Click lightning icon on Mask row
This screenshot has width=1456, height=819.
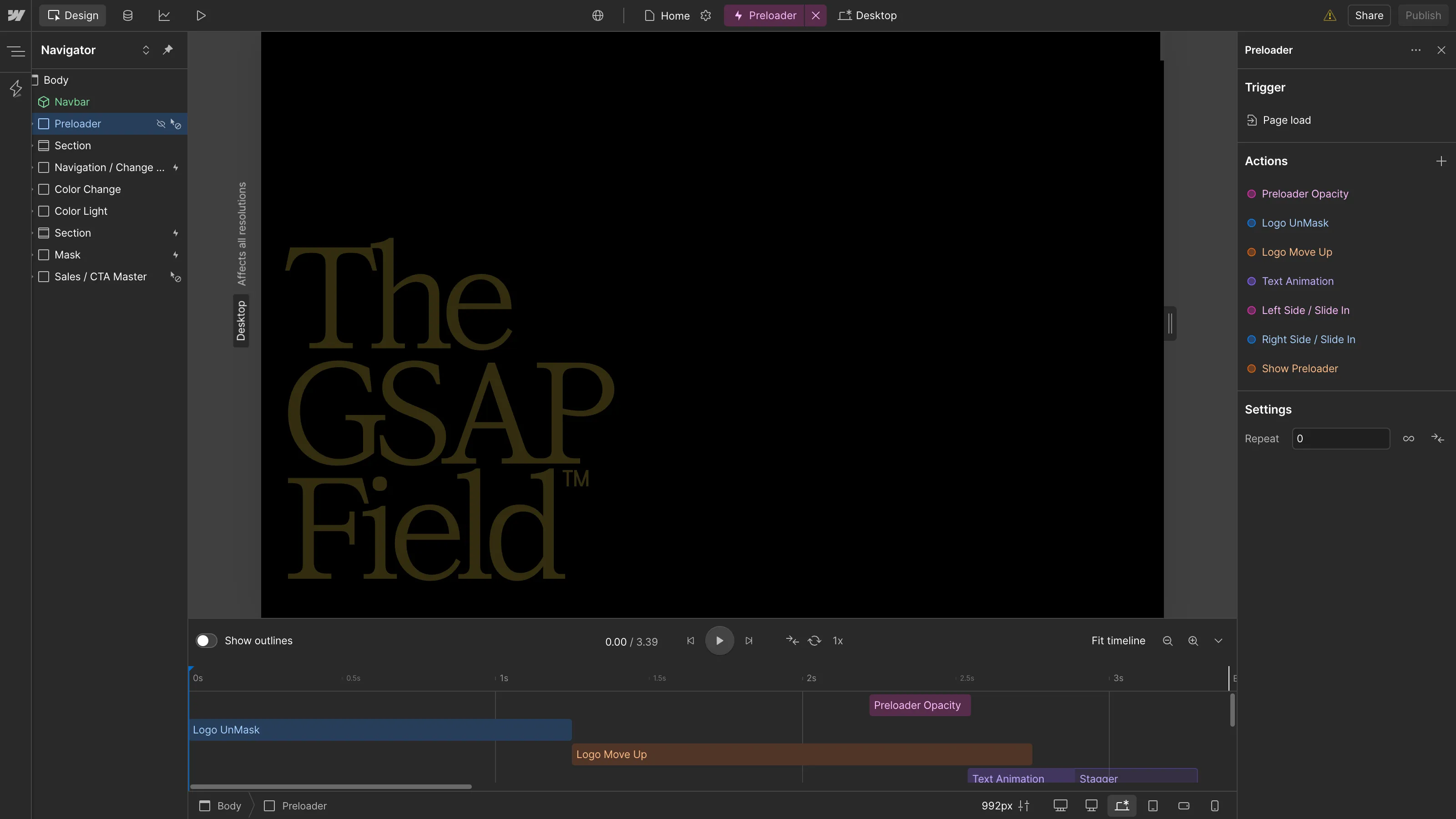[x=176, y=255]
